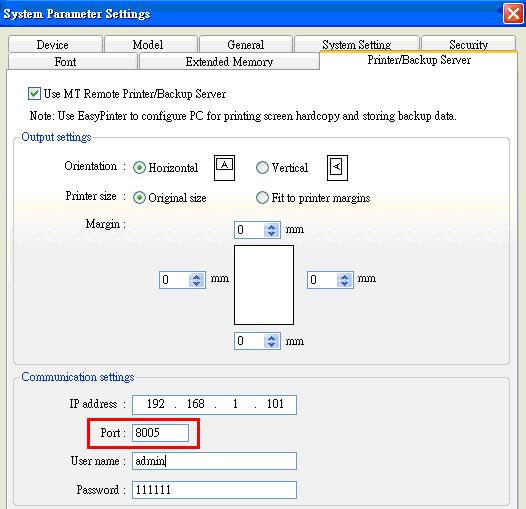Click the User name field

click(214, 461)
